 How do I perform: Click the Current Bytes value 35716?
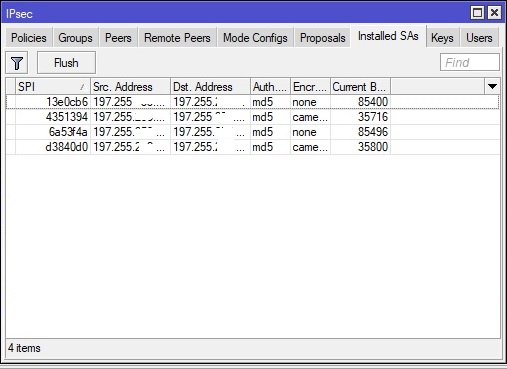pyautogui.click(x=373, y=117)
